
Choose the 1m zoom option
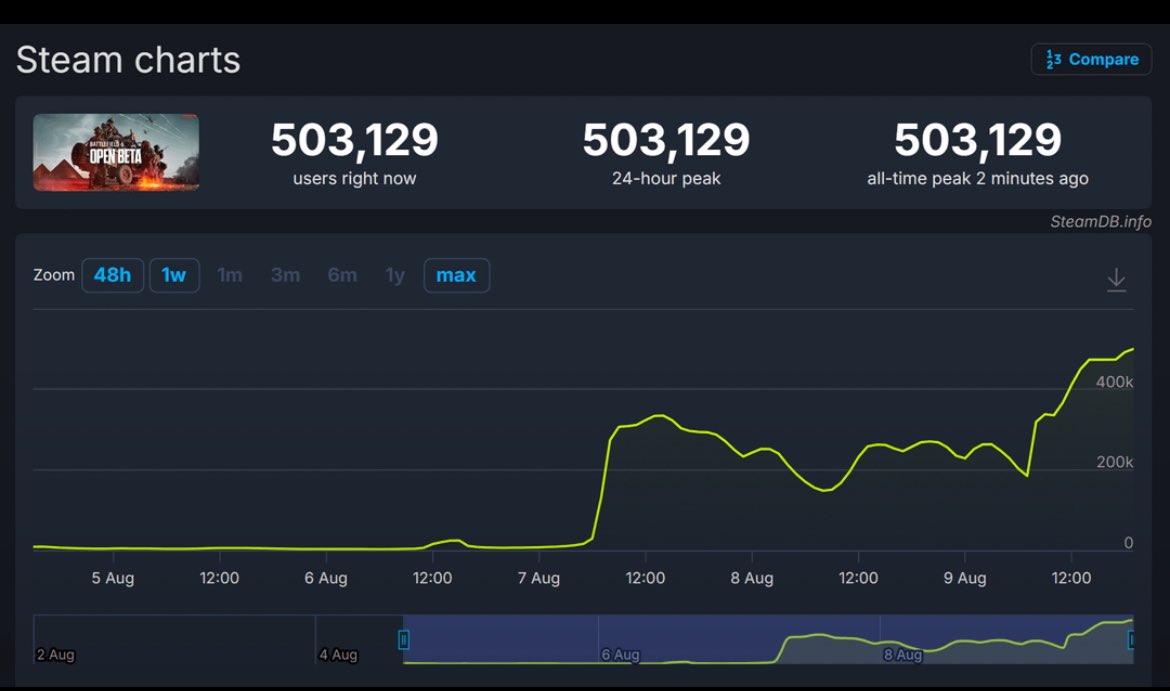coord(230,275)
